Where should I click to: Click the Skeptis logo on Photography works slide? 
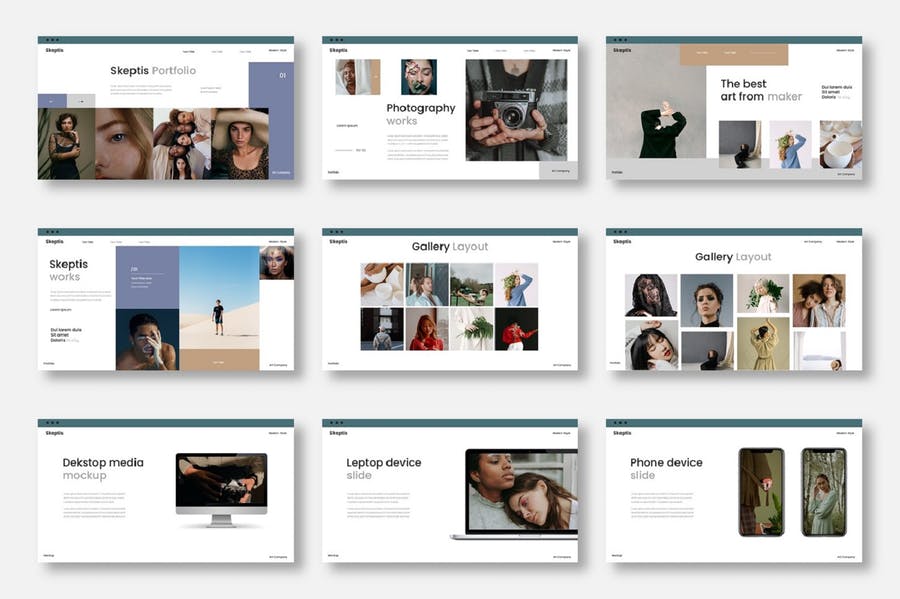339,50
